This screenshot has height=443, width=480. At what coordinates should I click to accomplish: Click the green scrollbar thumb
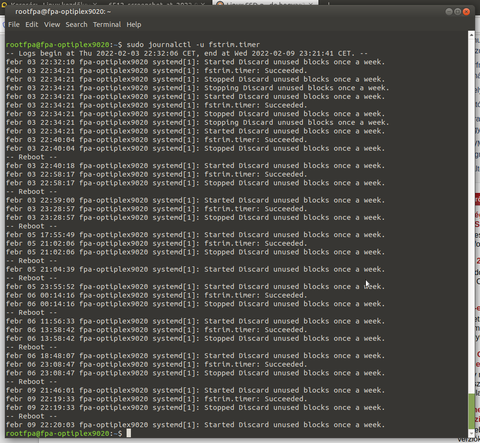click(471, 411)
